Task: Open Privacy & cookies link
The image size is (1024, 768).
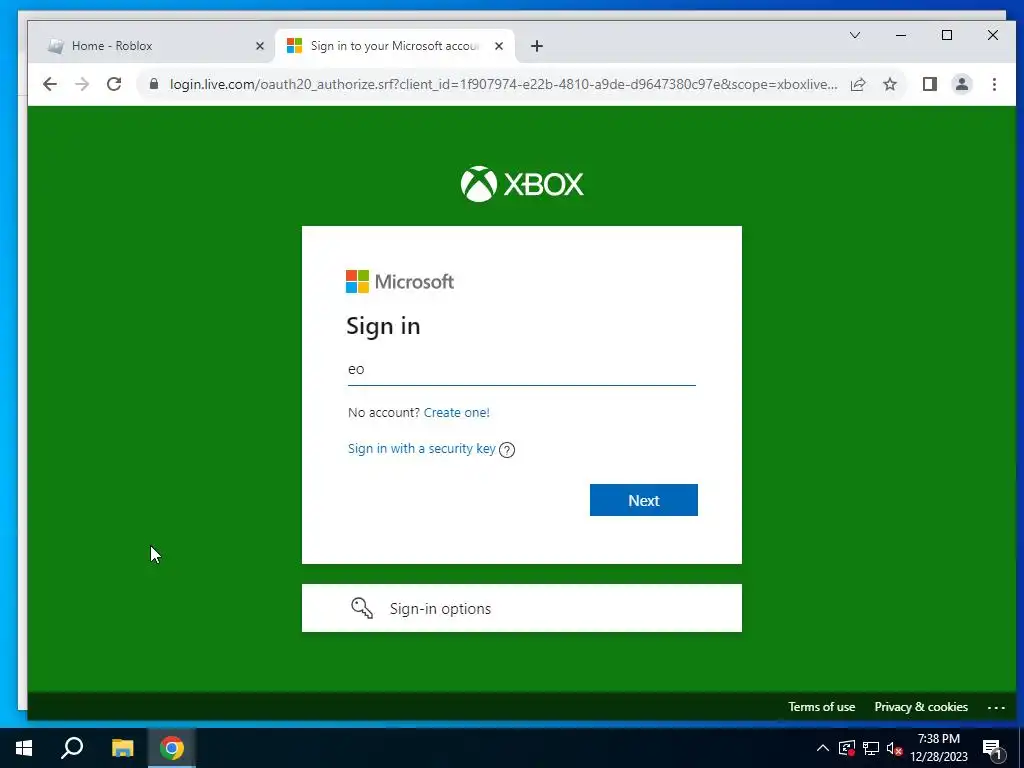Action: [x=921, y=707]
